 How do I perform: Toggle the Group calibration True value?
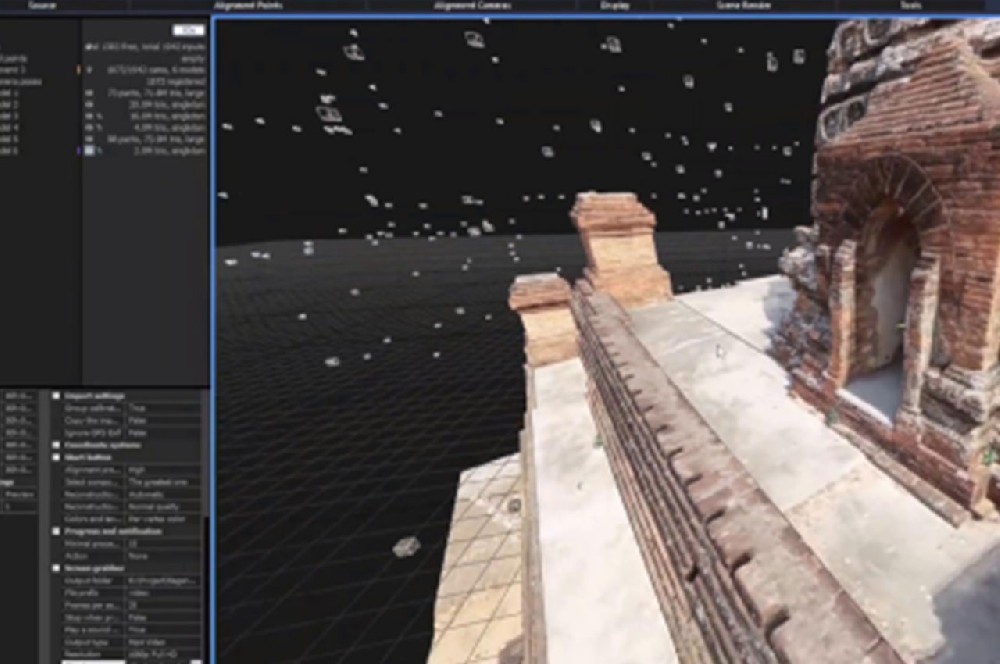tap(163, 408)
